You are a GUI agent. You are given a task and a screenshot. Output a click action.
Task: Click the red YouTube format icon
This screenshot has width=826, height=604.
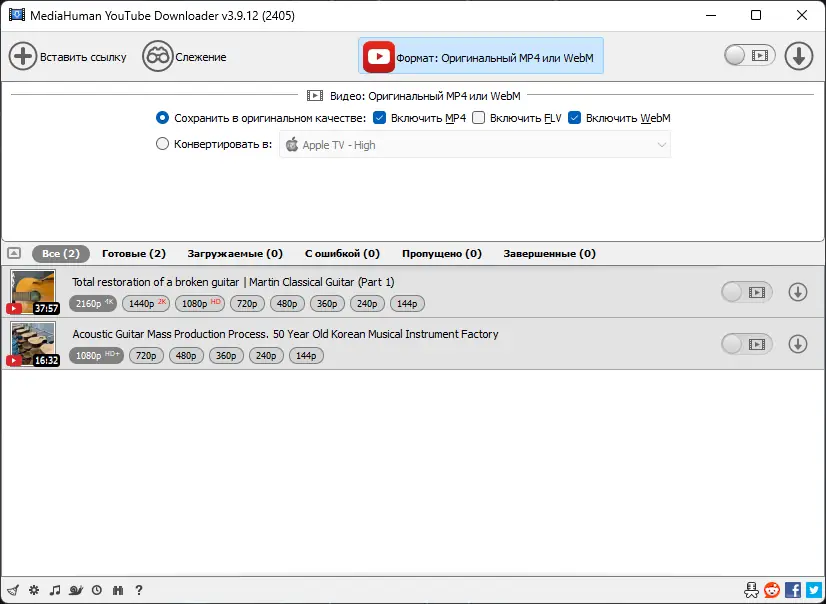click(x=379, y=56)
